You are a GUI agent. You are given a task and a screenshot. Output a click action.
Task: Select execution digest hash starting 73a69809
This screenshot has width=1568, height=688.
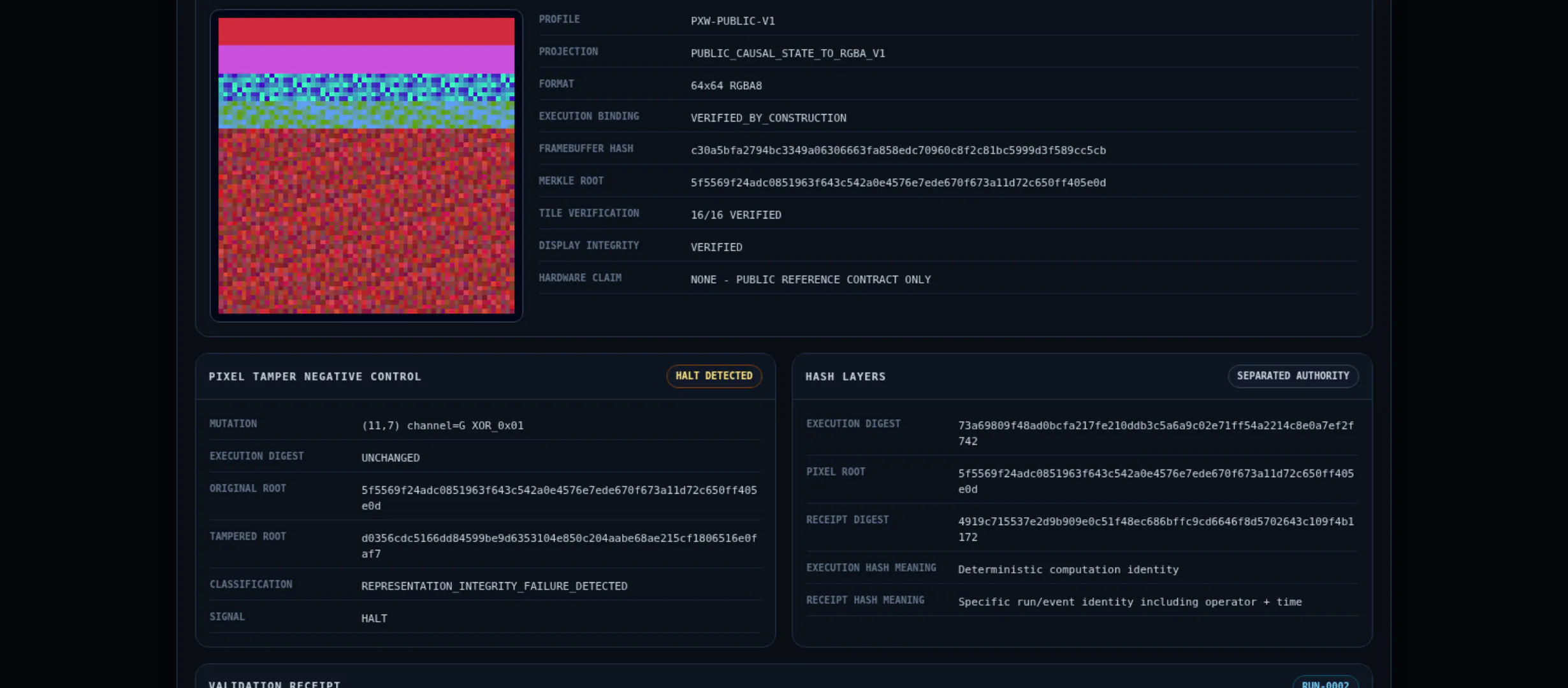coord(1156,433)
